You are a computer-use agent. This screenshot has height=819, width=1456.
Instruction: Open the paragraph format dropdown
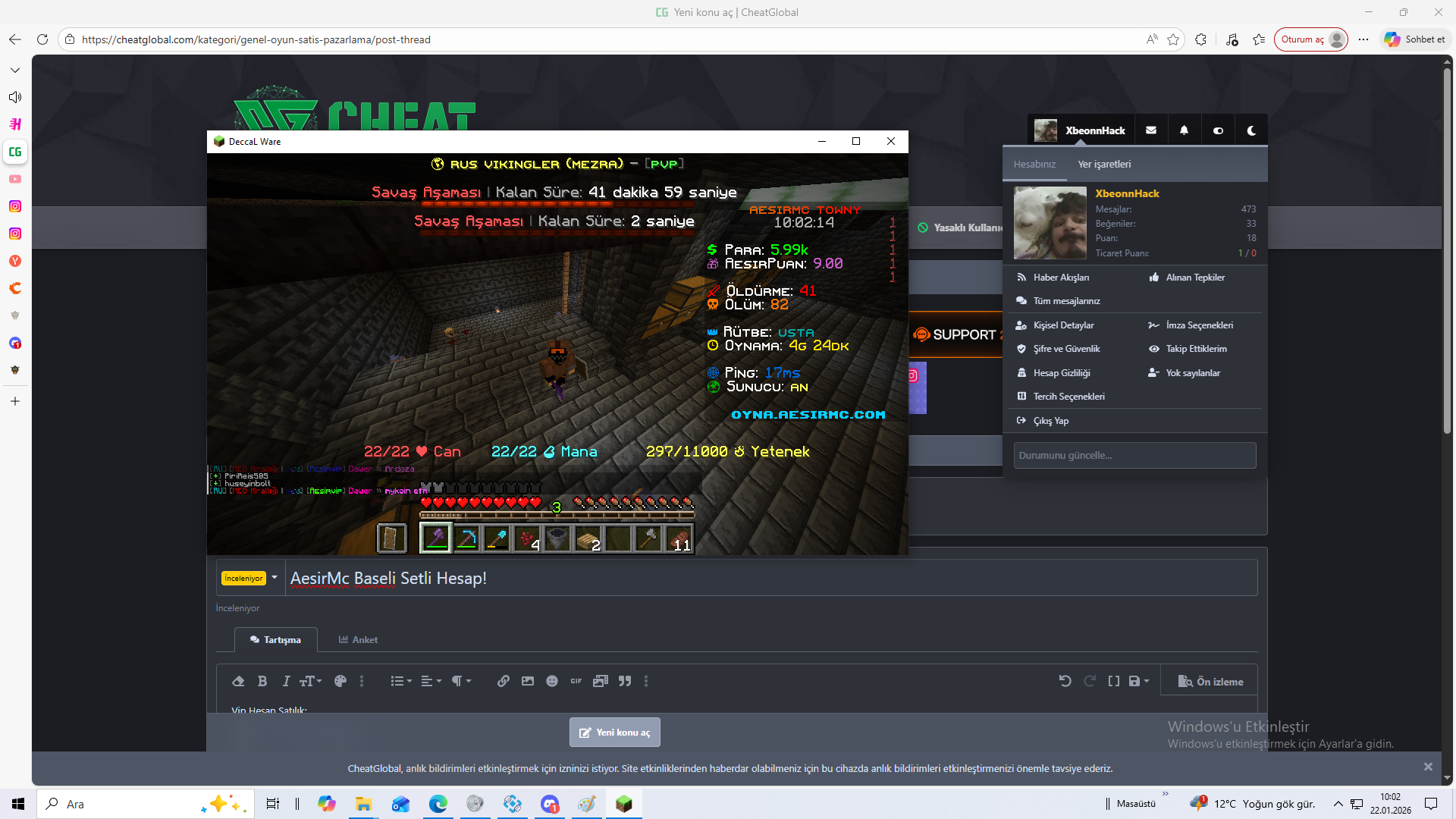point(461,681)
